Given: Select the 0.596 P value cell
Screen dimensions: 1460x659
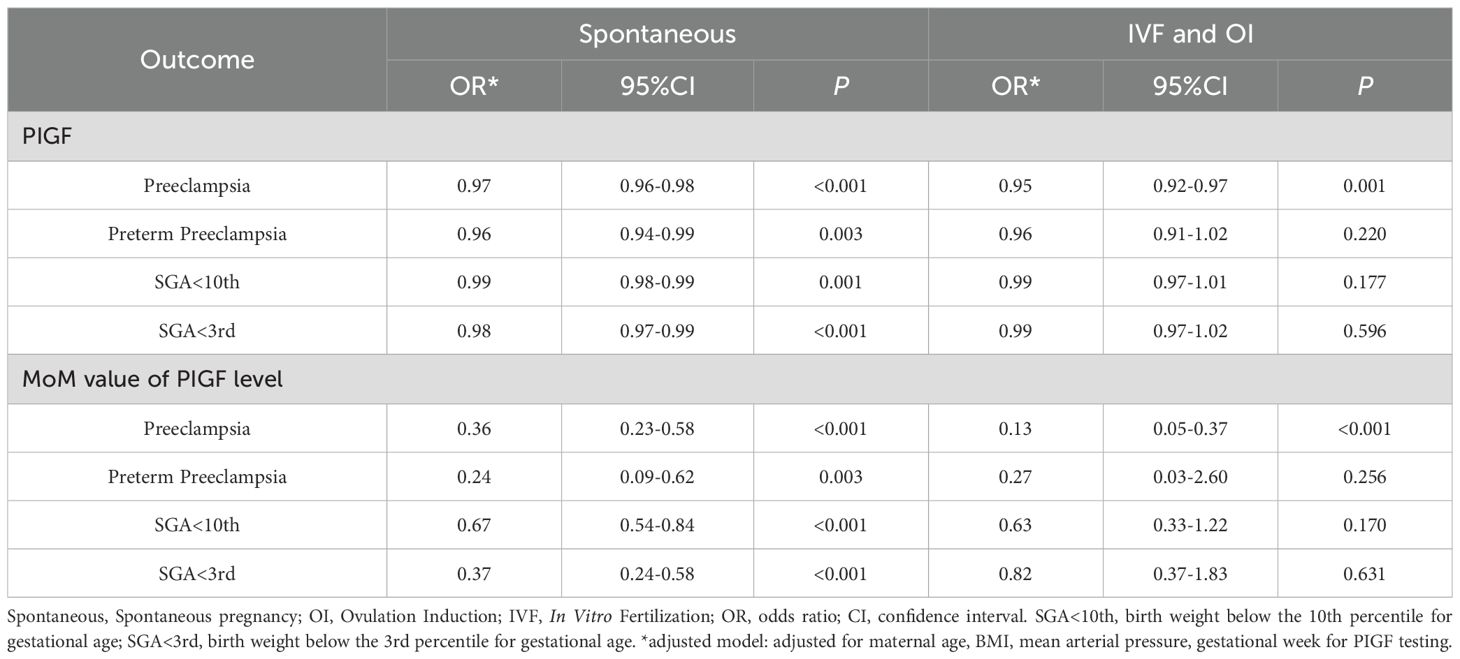Looking at the screenshot, I should point(1365,331).
